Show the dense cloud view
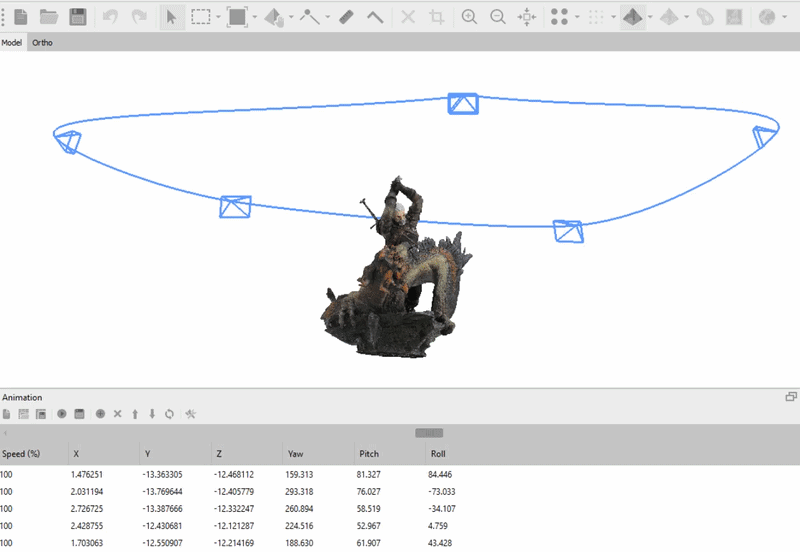 coord(596,17)
